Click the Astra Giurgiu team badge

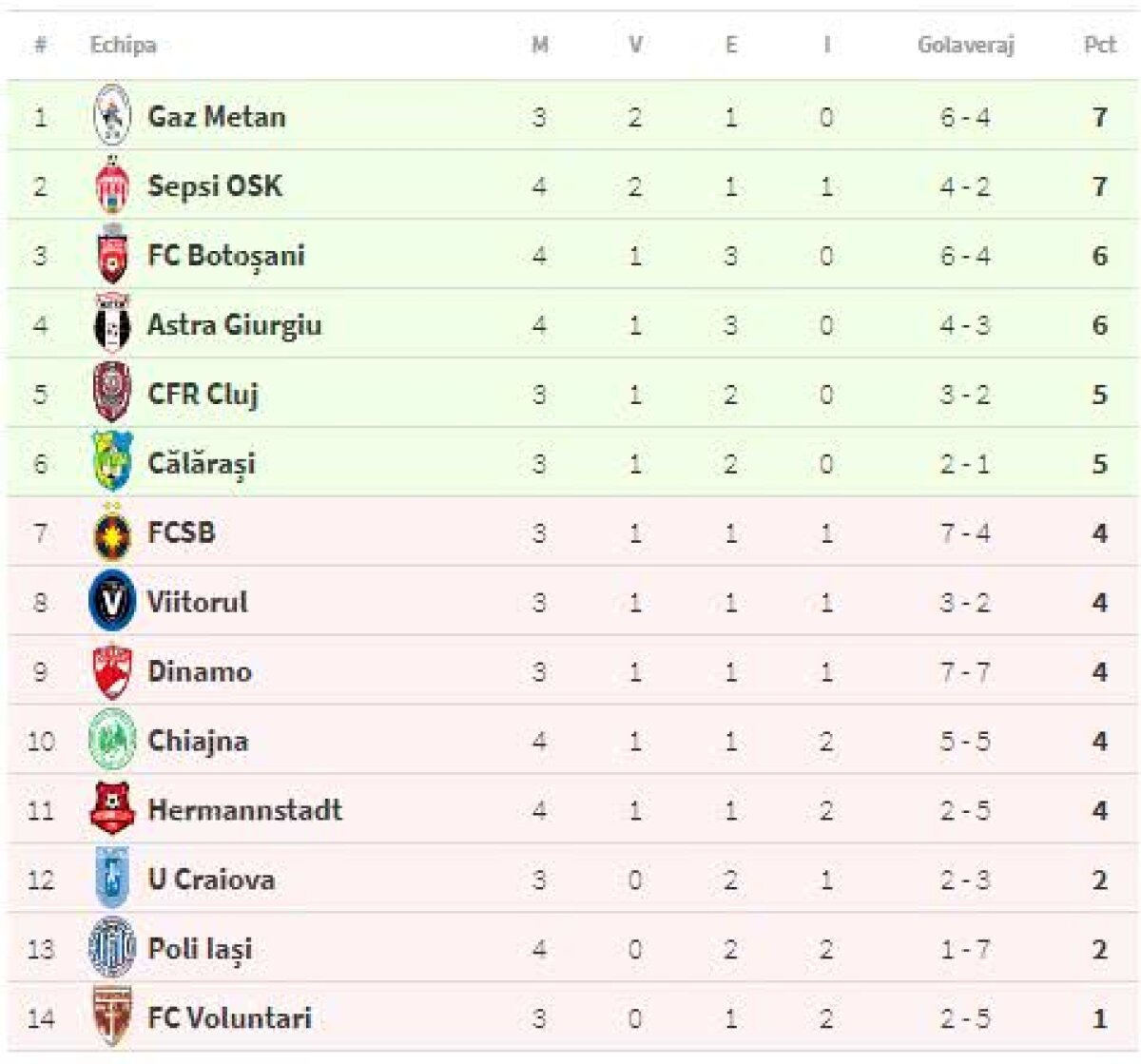tap(112, 324)
